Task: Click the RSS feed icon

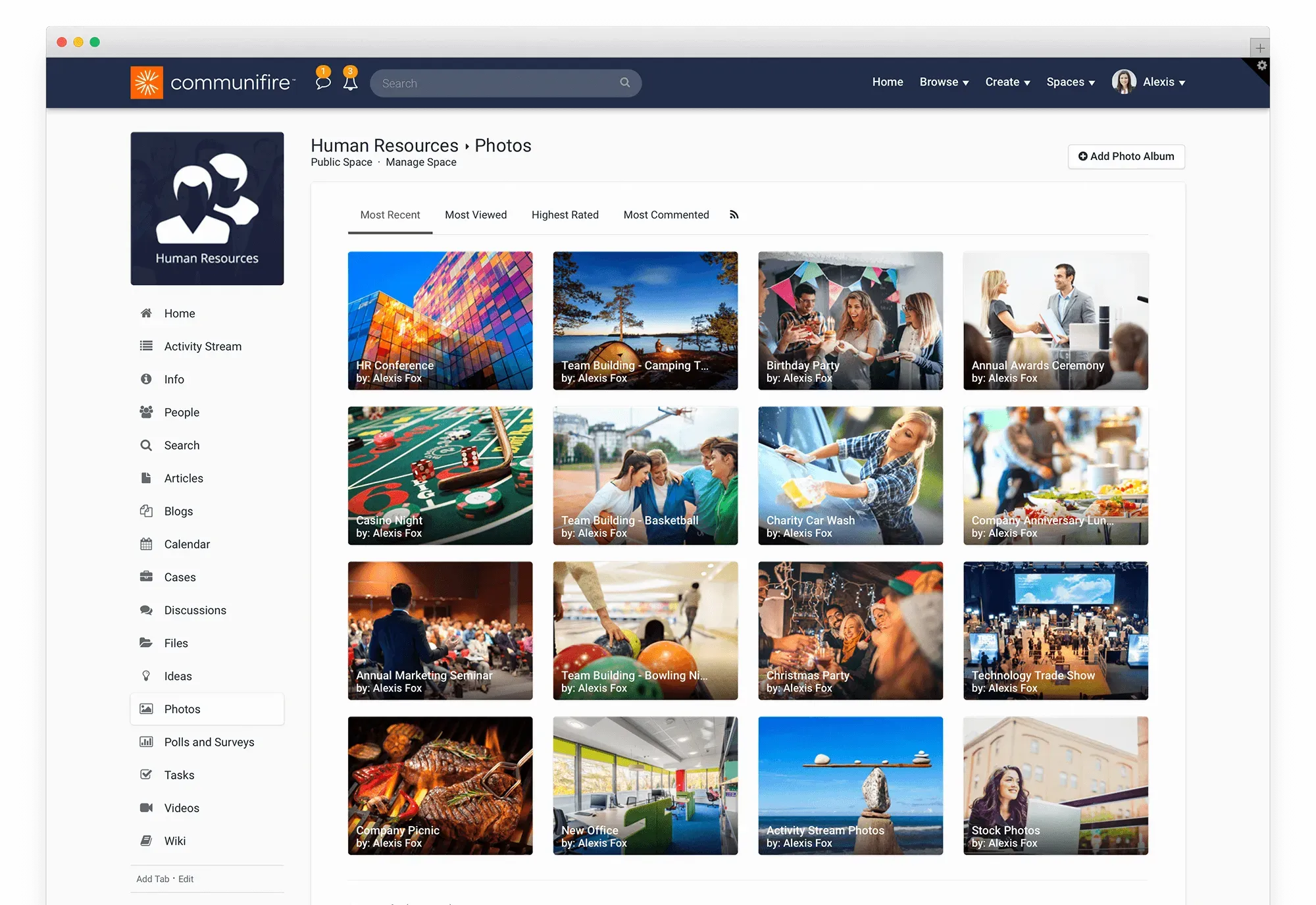Action: pyautogui.click(x=734, y=215)
